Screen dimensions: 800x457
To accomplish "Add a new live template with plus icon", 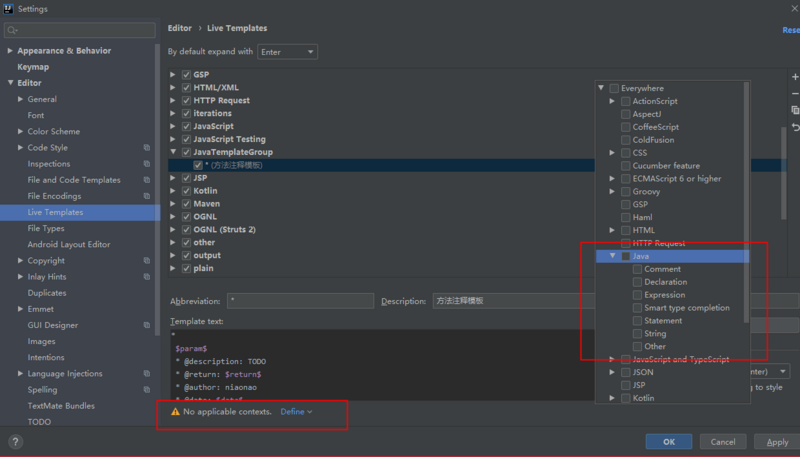I will tap(795, 77).
